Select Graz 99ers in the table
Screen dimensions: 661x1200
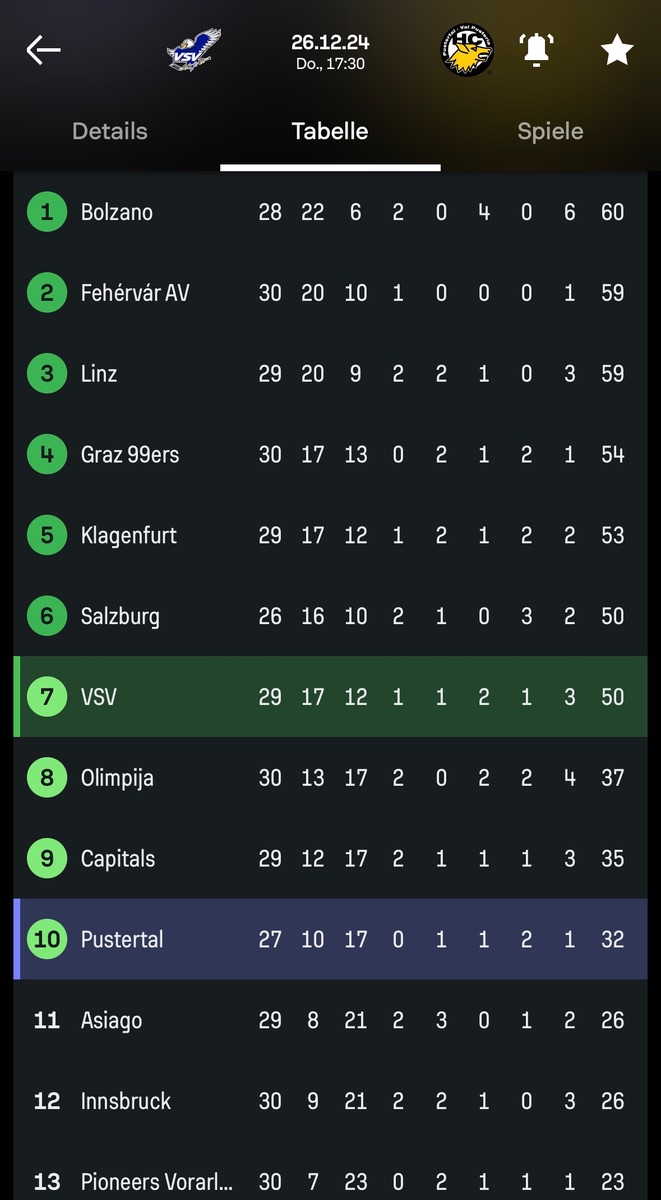(130, 455)
